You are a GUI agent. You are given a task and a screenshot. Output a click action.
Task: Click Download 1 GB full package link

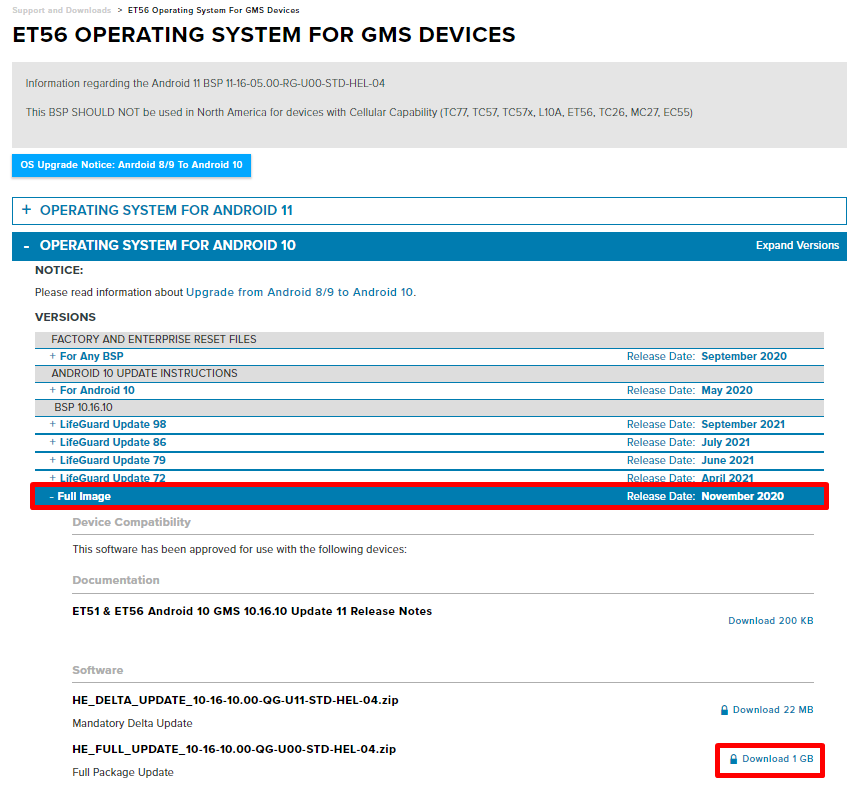pyautogui.click(x=777, y=759)
